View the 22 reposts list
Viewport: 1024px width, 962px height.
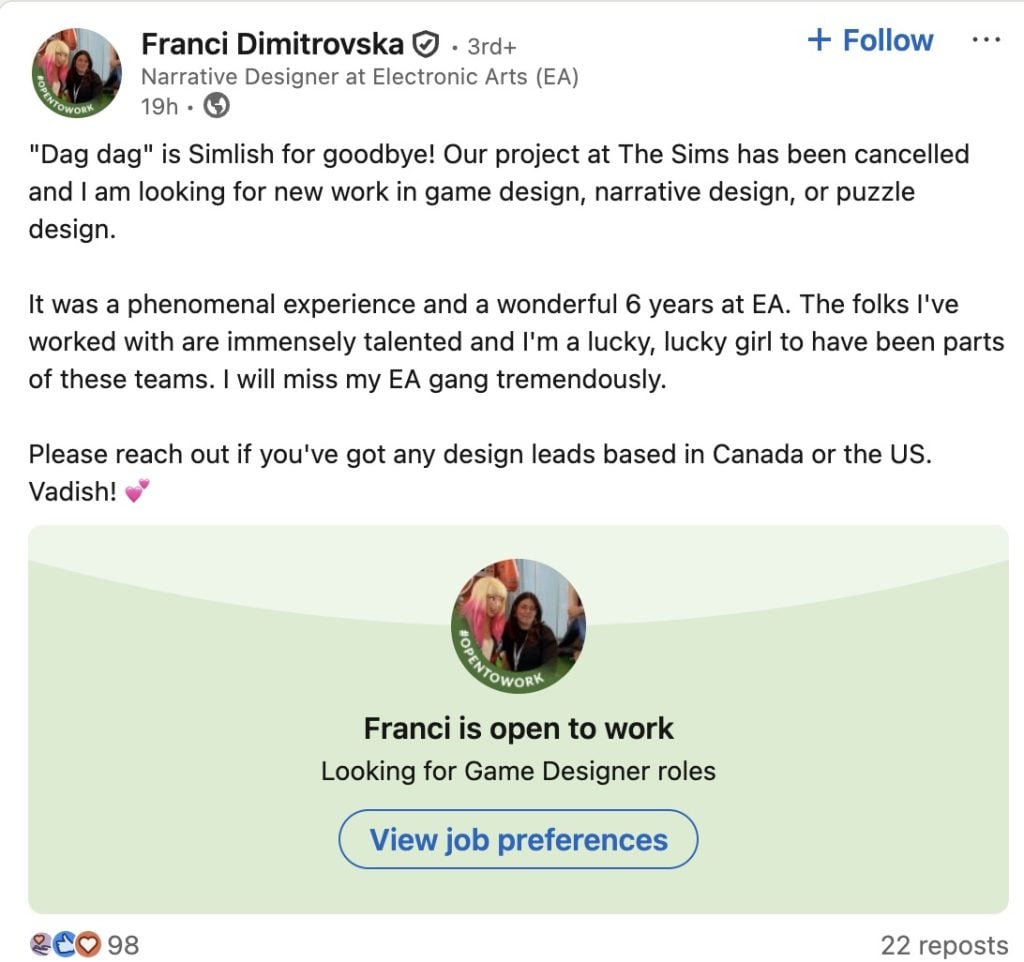pos(944,945)
